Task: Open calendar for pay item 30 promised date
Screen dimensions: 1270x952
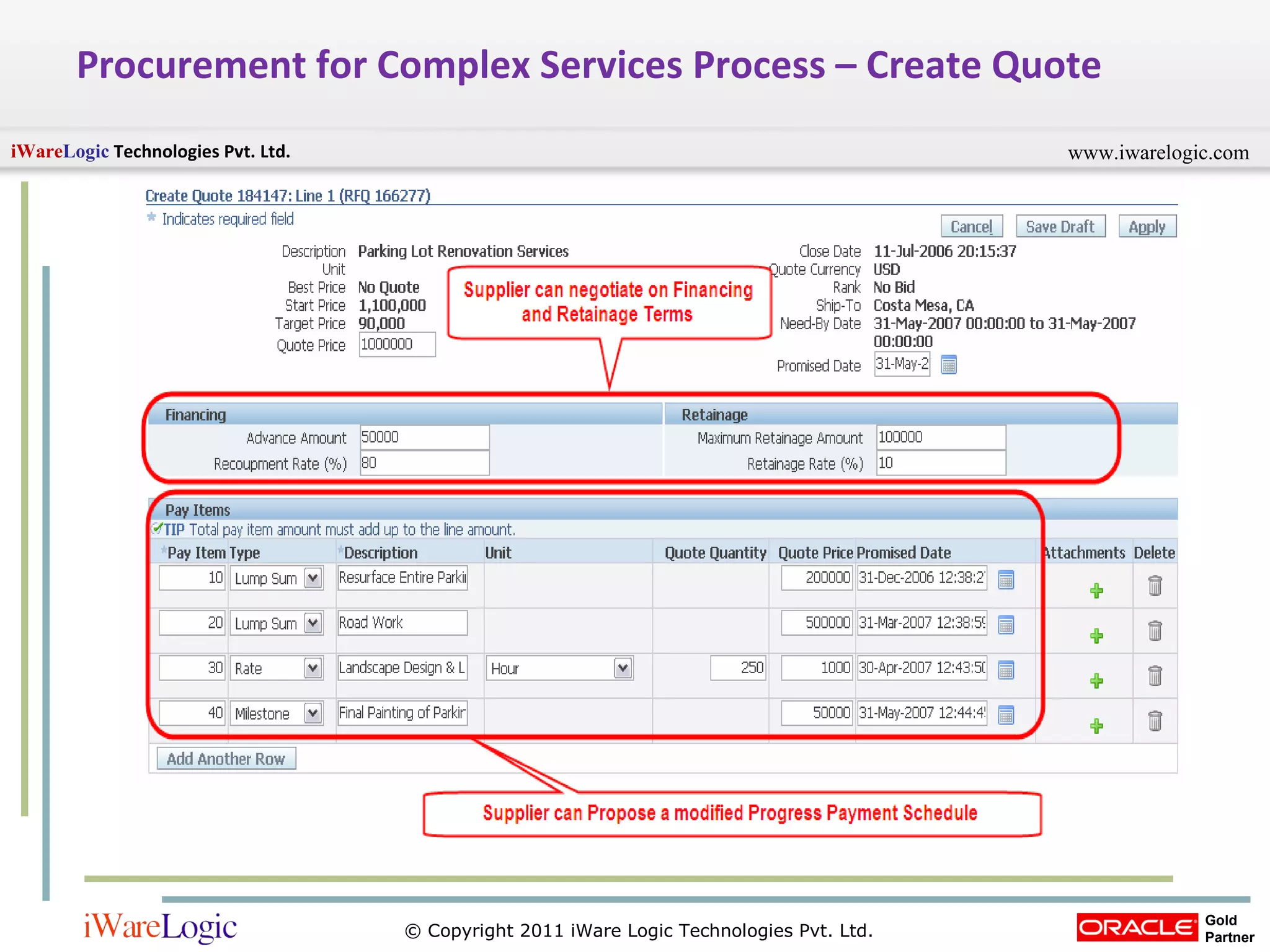Action: tap(1006, 669)
